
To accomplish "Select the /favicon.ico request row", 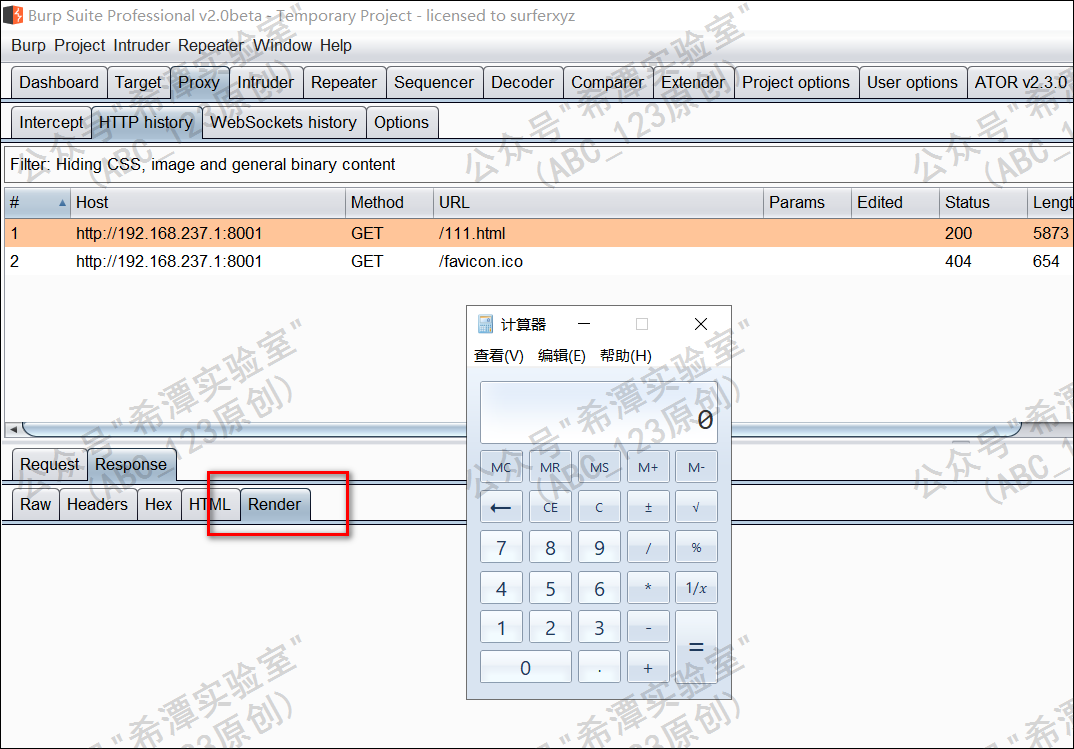I will coord(538,262).
